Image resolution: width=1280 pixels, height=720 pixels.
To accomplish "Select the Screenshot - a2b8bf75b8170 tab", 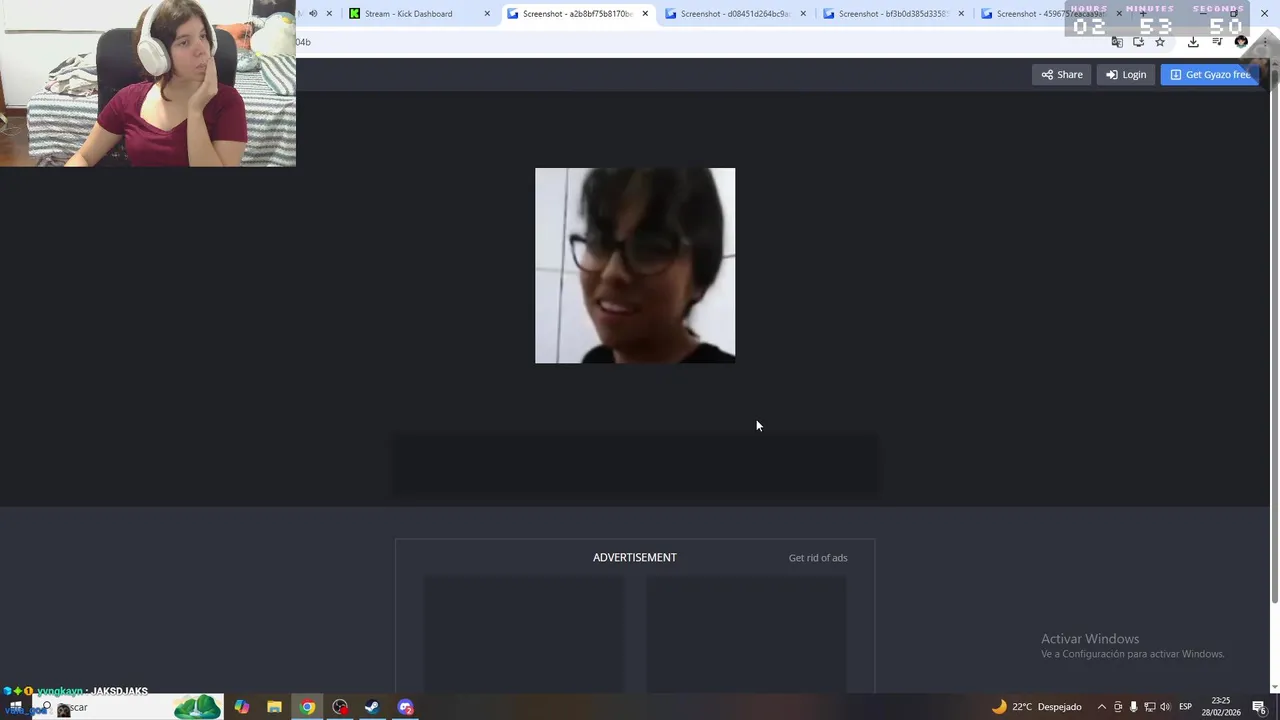I will click(576, 14).
